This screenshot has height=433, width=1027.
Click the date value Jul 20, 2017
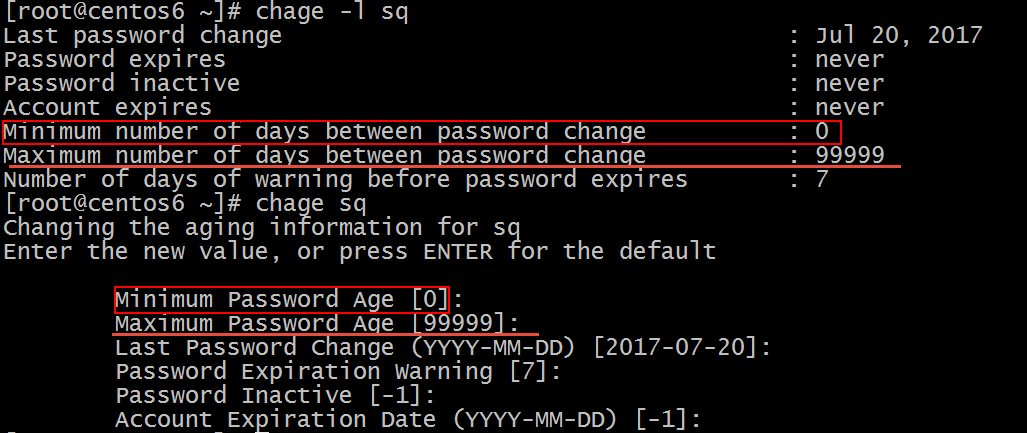tap(899, 35)
